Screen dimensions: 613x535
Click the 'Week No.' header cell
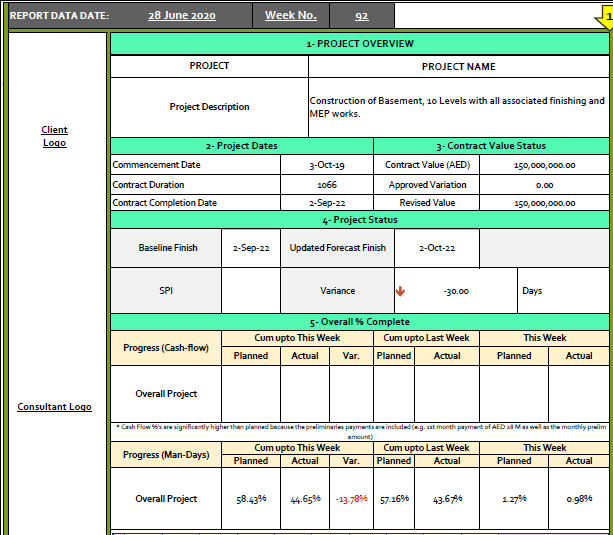(291, 16)
